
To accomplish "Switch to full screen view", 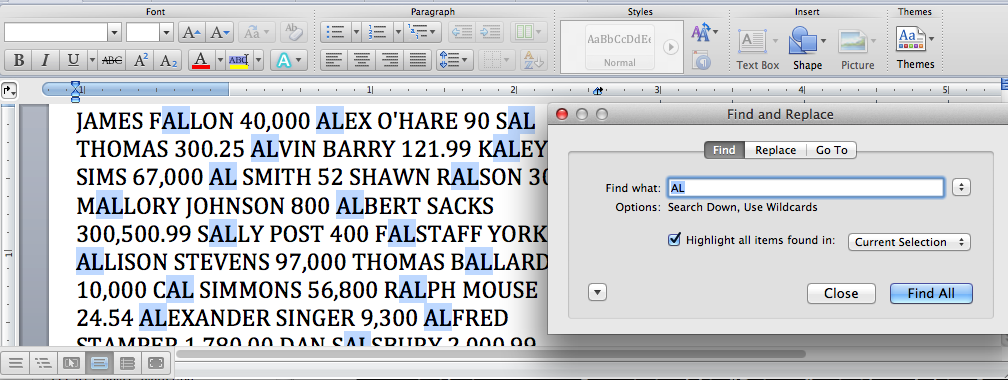I will click(156, 363).
